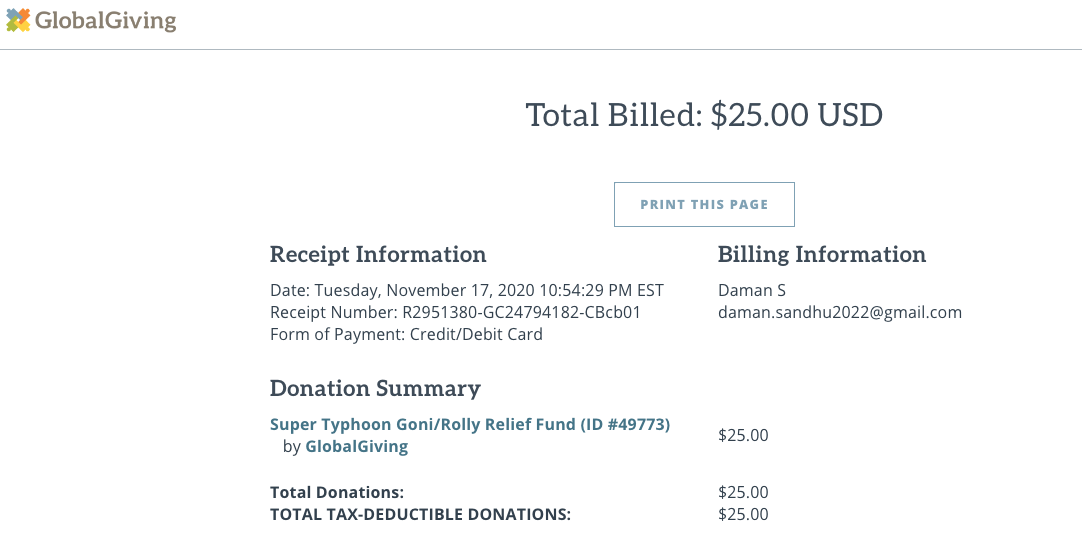Screen dimensions: 1082x544
Task: Click the $25.00 amount beside Total Donations
Action: point(743,492)
